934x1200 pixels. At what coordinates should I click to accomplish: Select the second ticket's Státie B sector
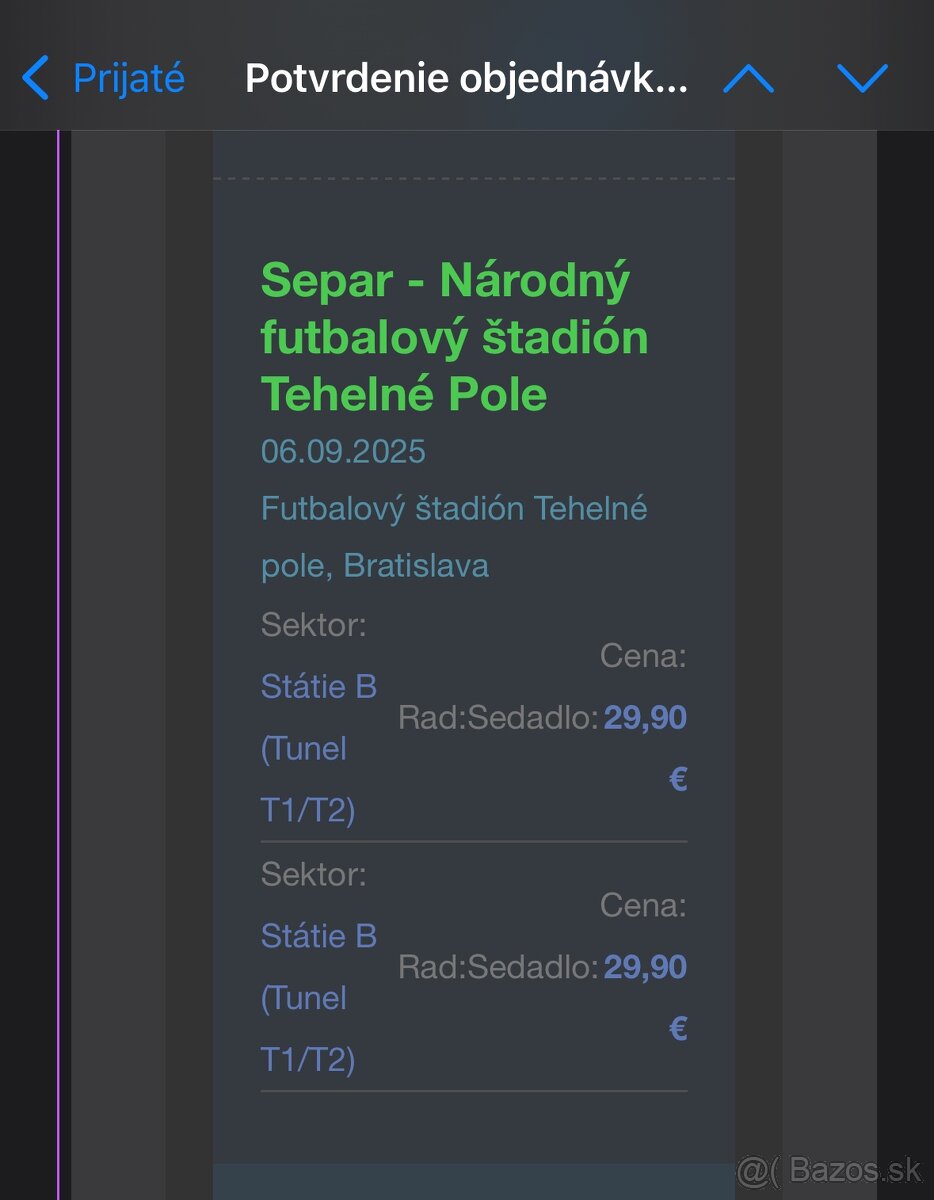[x=319, y=936]
